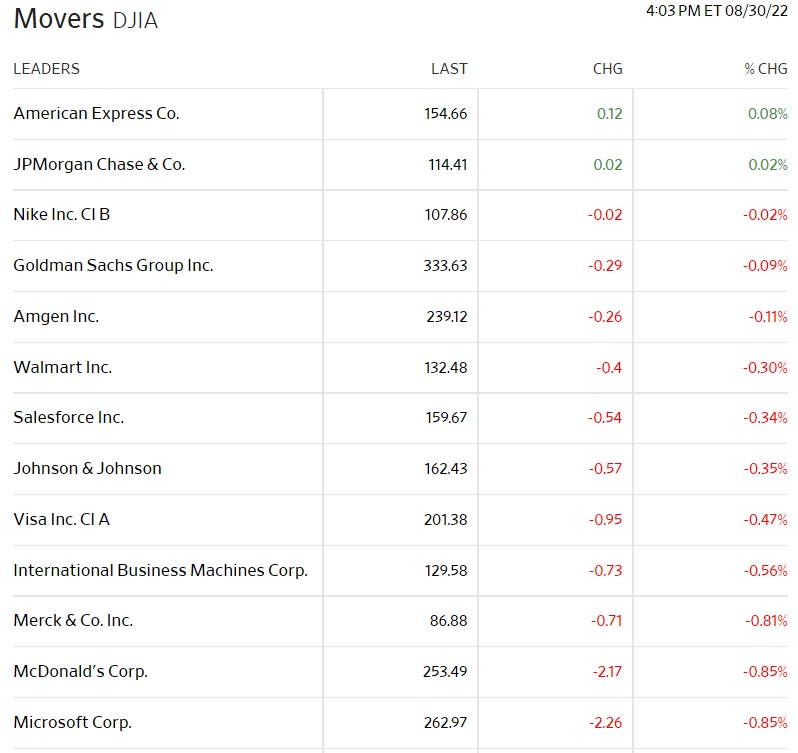Select Salesforce last price 159.67

click(446, 418)
